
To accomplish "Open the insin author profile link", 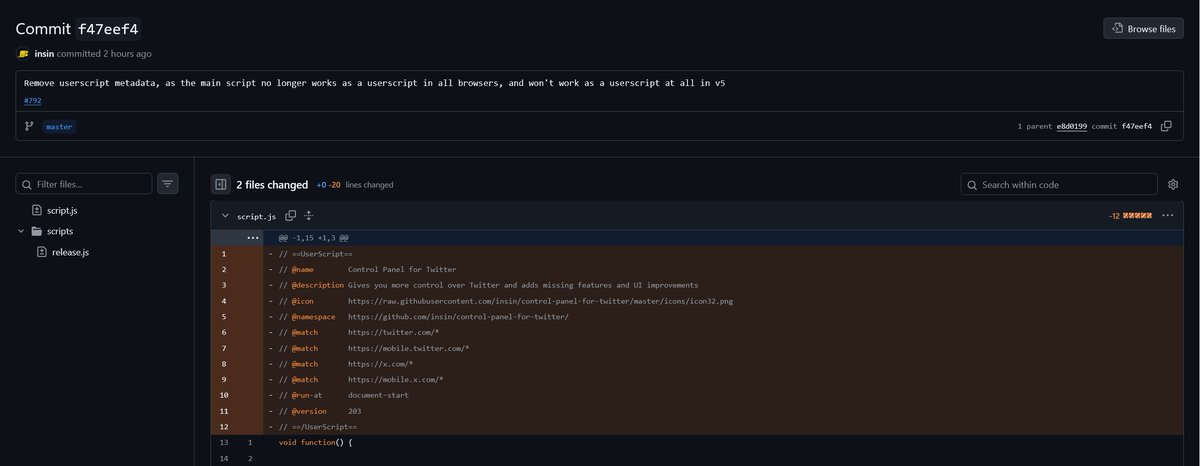I will [44, 53].
